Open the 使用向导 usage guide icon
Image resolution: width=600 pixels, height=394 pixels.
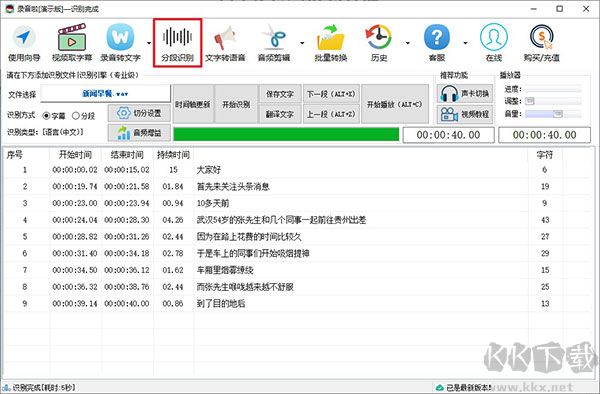[x=24, y=43]
